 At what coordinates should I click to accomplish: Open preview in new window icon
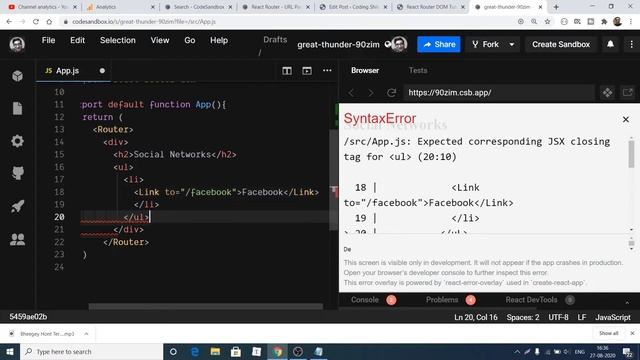coord(627,93)
